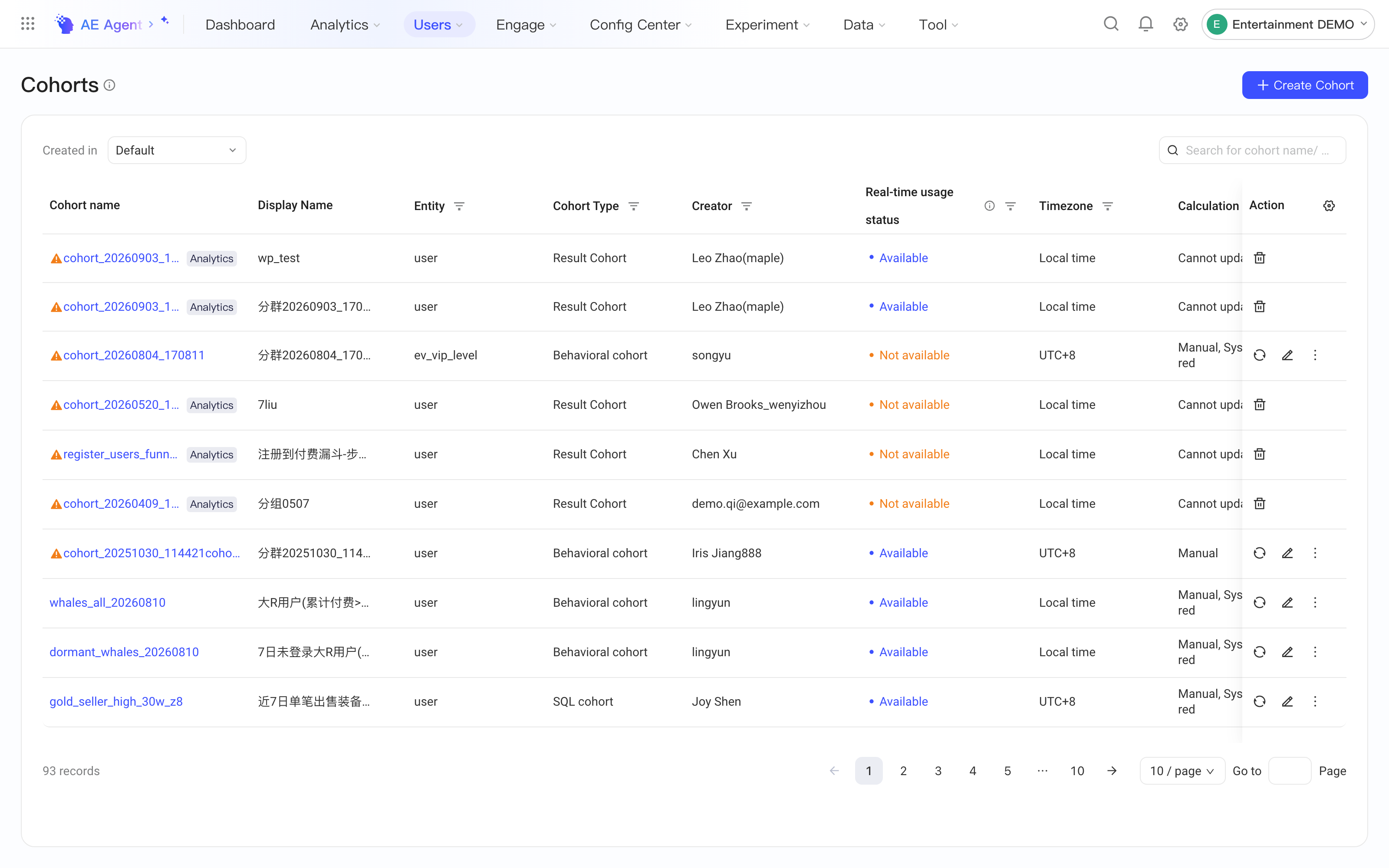Expand the Created in Default dropdown
The height and width of the screenshot is (868, 1389).
[x=177, y=150]
